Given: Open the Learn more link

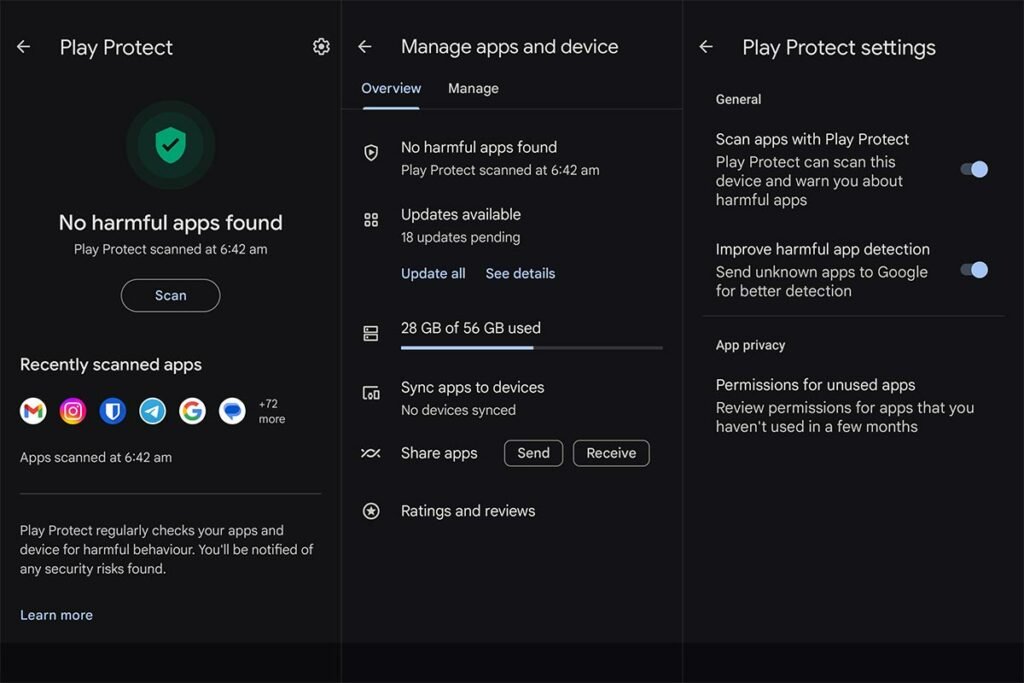Looking at the screenshot, I should coord(56,615).
